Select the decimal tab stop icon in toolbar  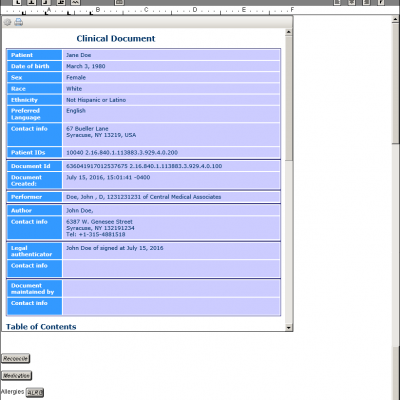[61, 2]
